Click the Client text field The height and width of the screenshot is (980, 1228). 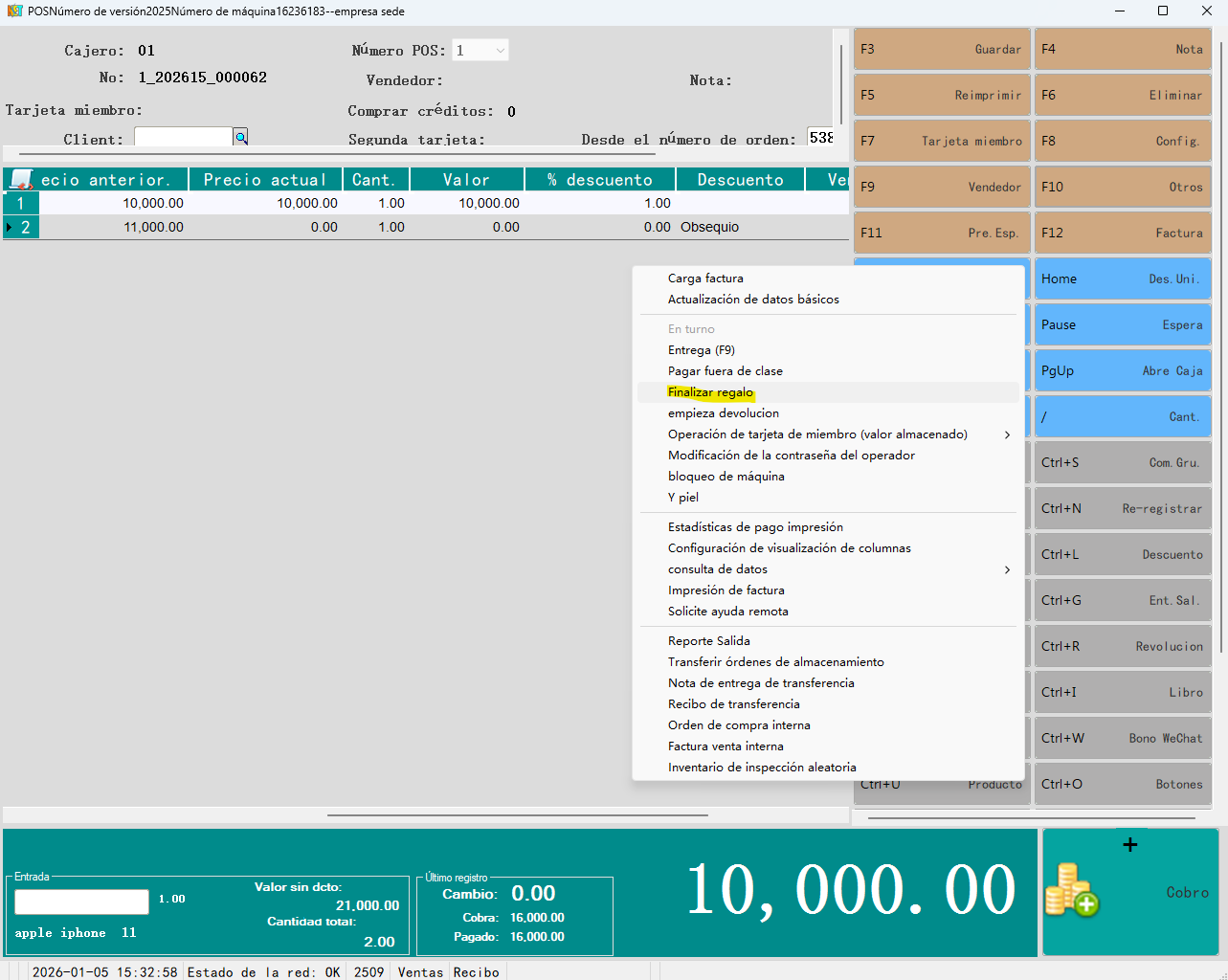(183, 138)
